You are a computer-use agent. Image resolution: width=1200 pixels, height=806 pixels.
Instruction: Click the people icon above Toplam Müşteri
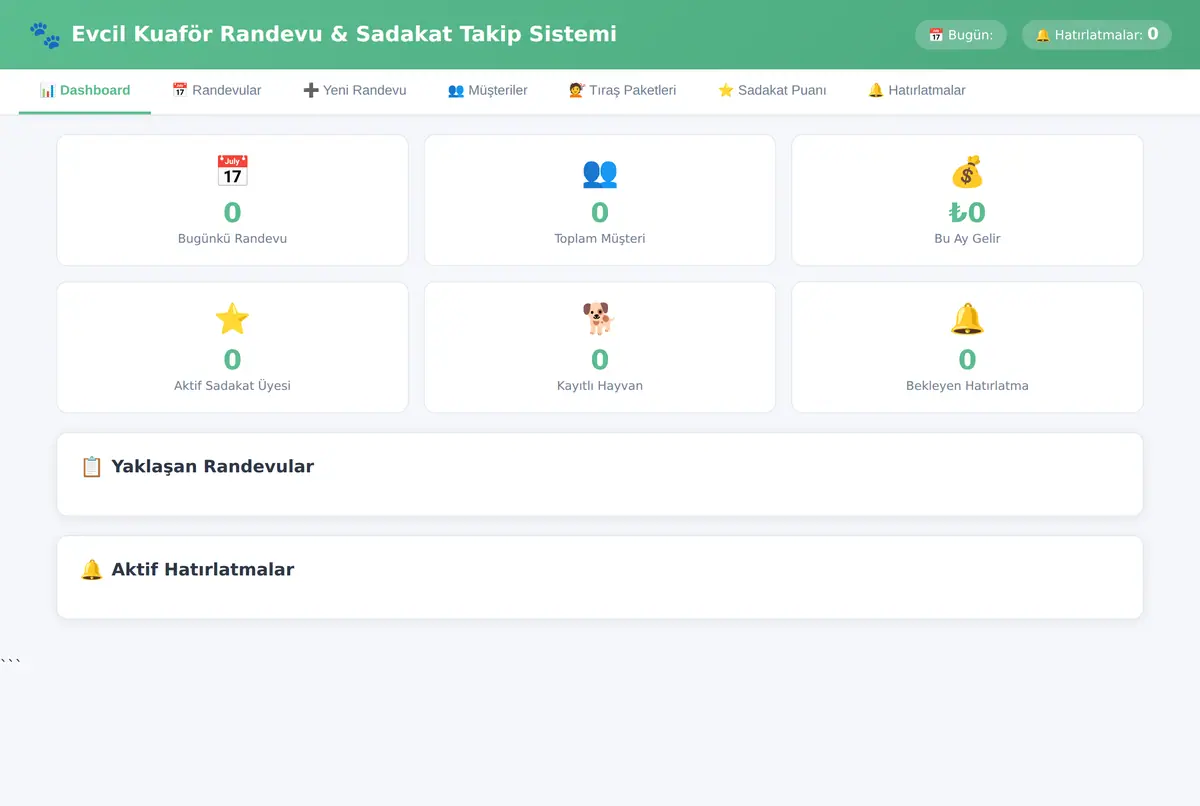pos(600,172)
